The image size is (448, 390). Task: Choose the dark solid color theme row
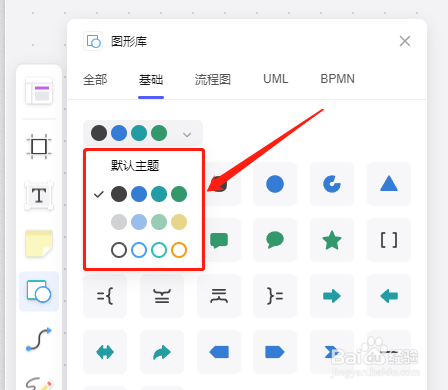pos(149,194)
